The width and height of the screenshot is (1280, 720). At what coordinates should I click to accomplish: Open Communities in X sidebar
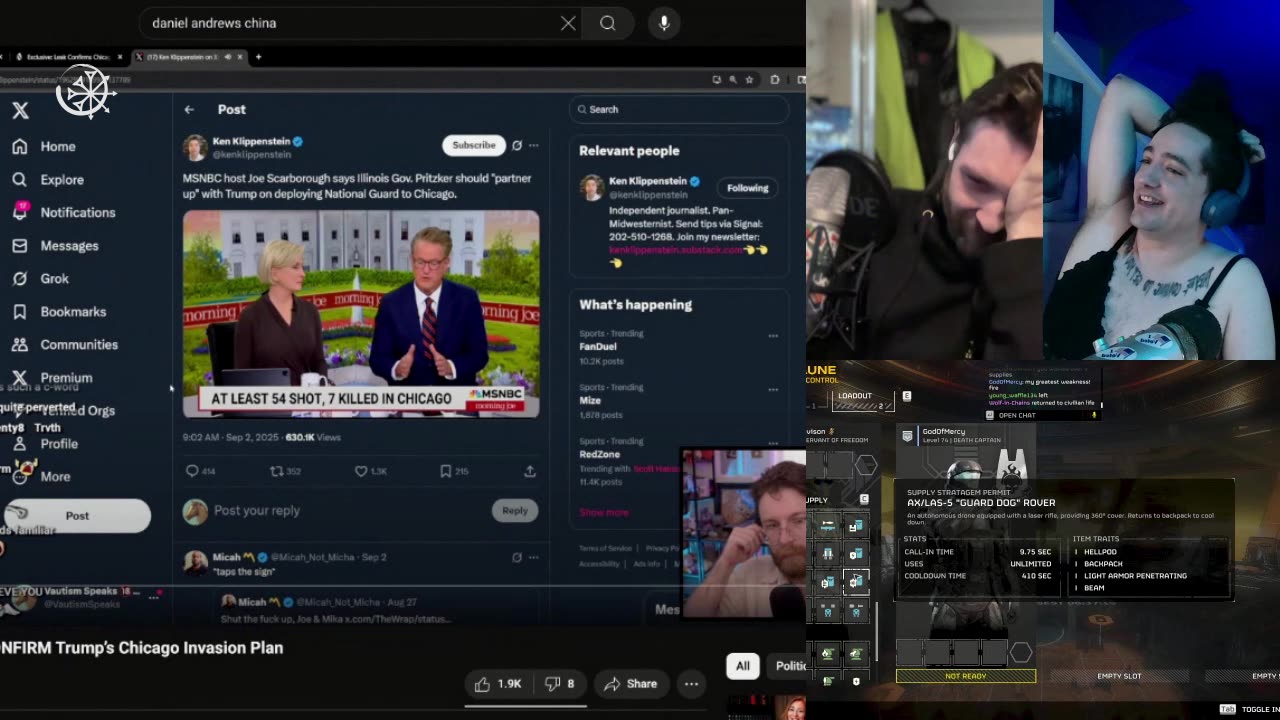pyautogui.click(x=65, y=345)
